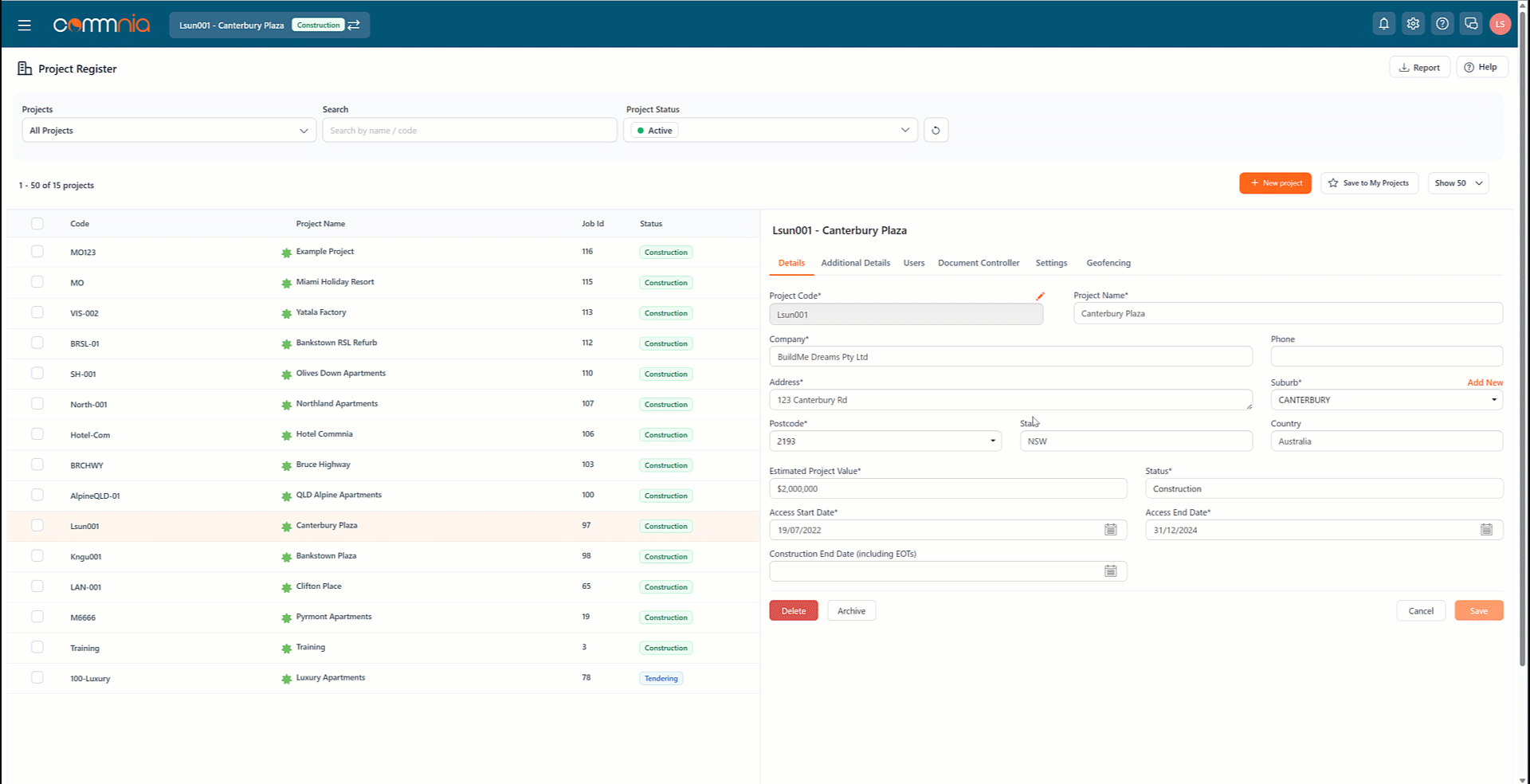Image resolution: width=1530 pixels, height=784 pixels.
Task: Click the Project Name input field
Action: [1288, 313]
